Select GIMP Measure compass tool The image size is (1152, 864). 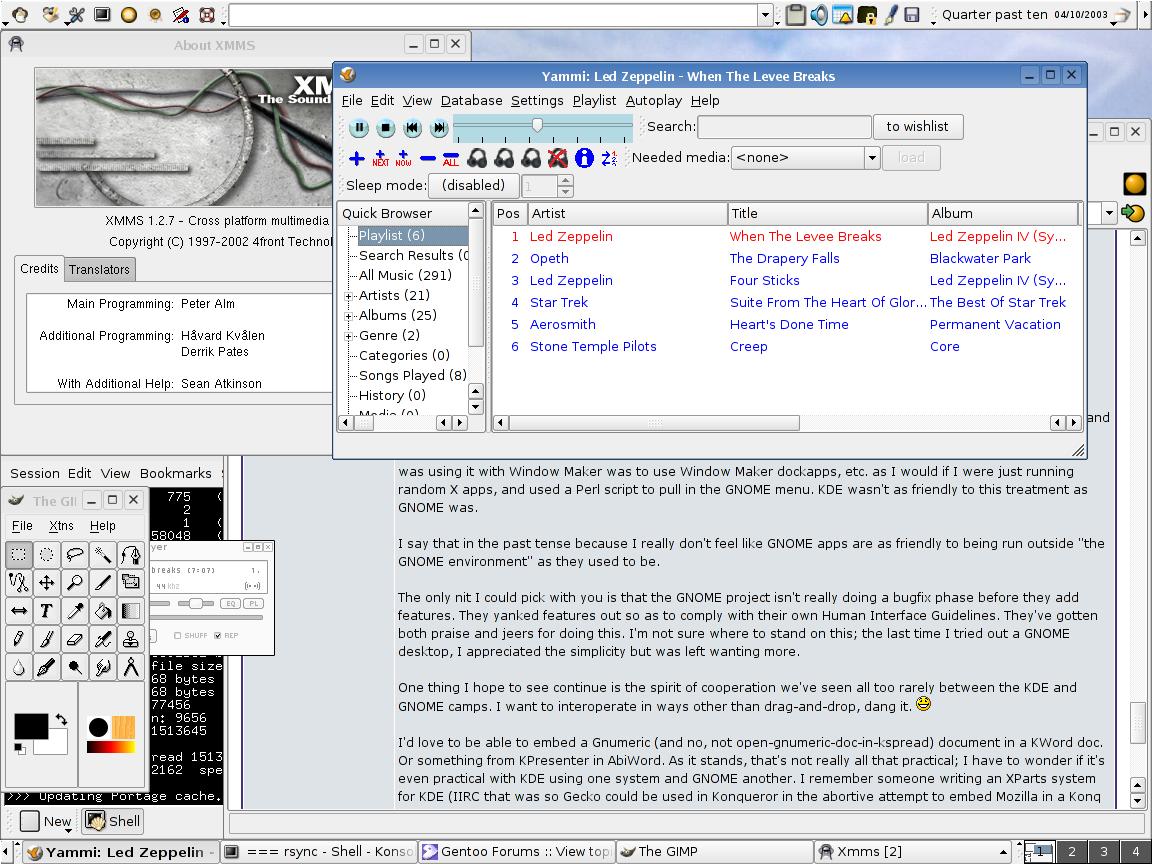(x=131, y=667)
